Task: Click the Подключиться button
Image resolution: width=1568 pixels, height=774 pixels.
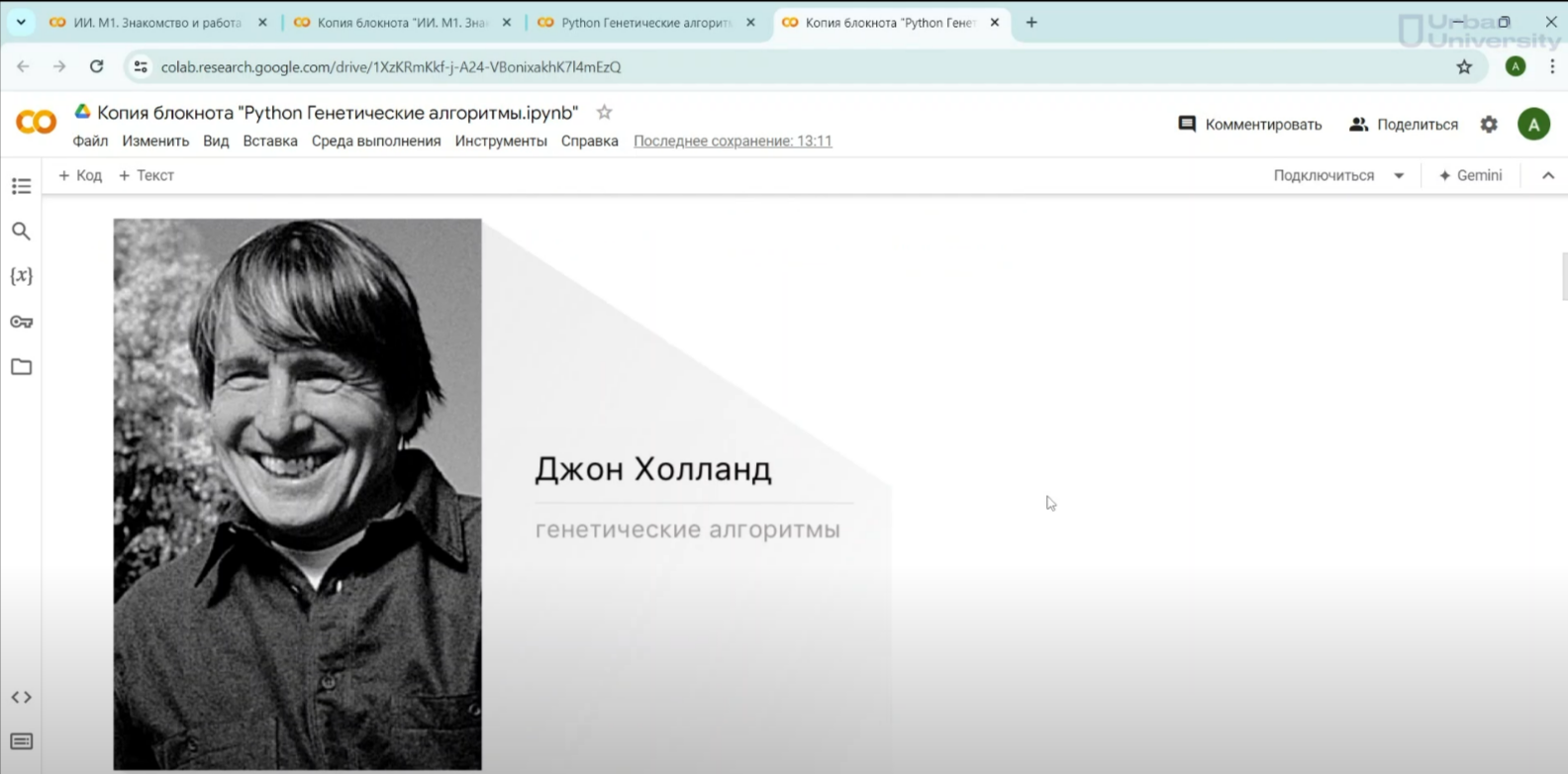Action: click(x=1323, y=176)
